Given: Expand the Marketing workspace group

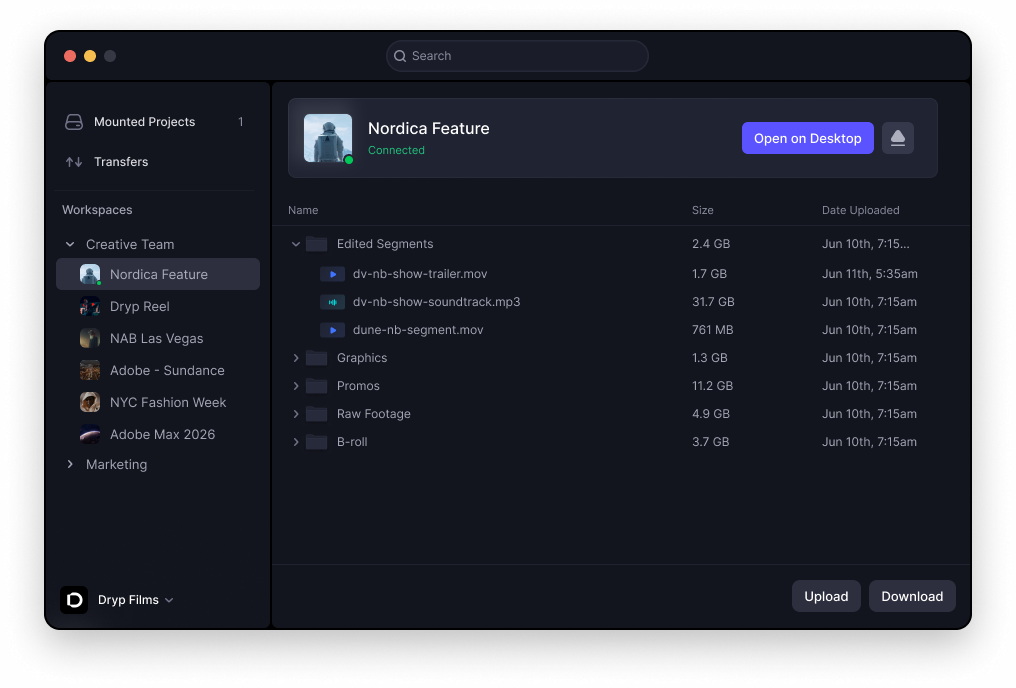Looking at the screenshot, I should (70, 464).
